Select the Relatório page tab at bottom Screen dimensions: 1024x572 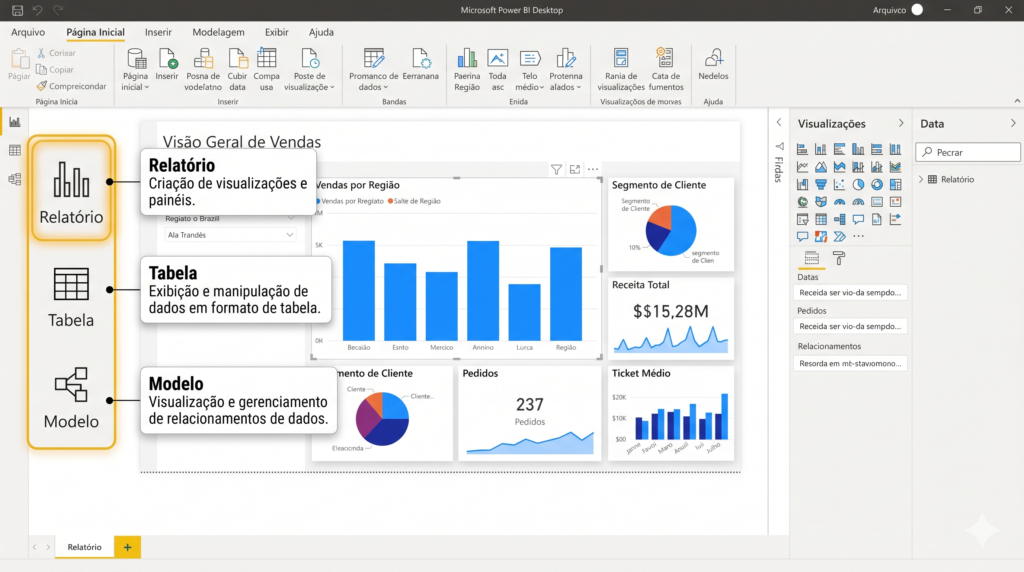point(84,547)
